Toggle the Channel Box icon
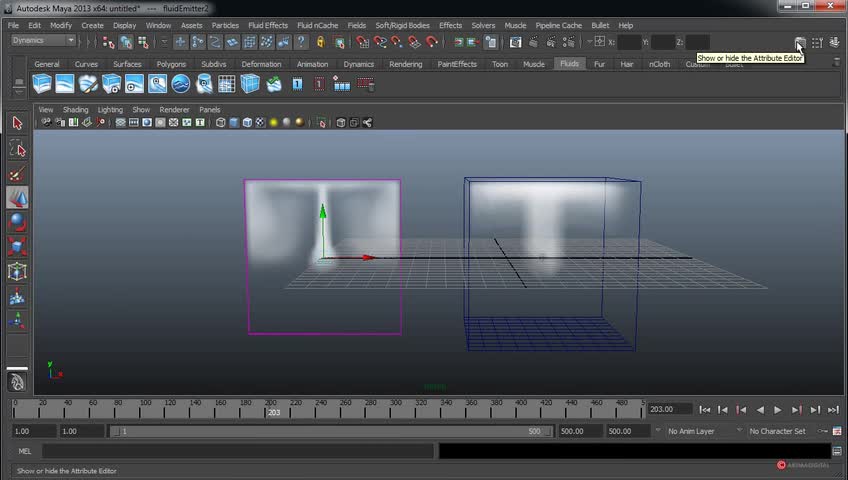The width and height of the screenshot is (848, 480). pyautogui.click(x=834, y=42)
